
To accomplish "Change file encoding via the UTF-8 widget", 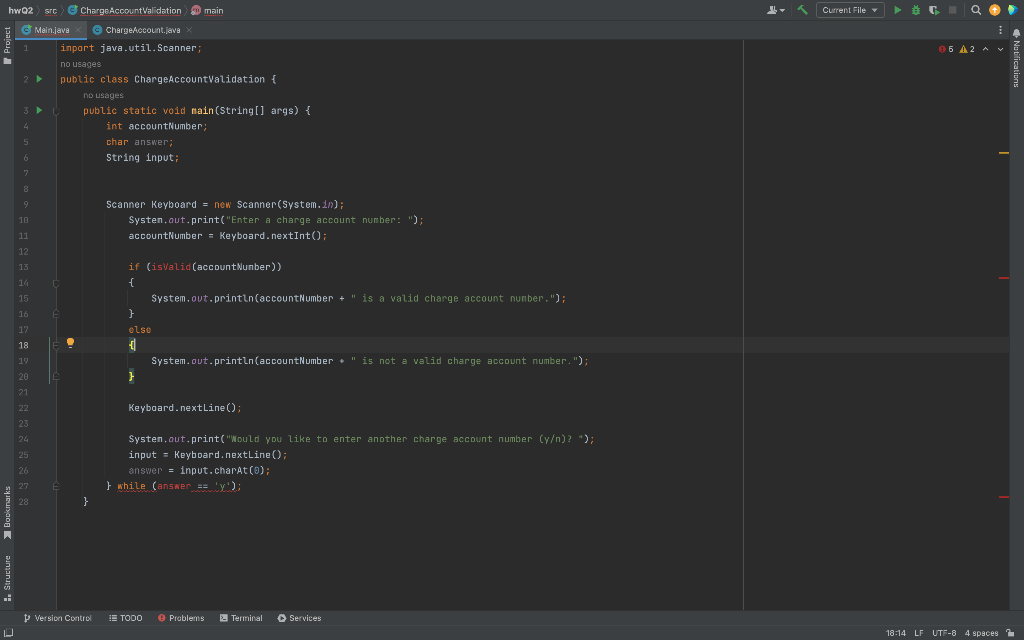I will 944,632.
